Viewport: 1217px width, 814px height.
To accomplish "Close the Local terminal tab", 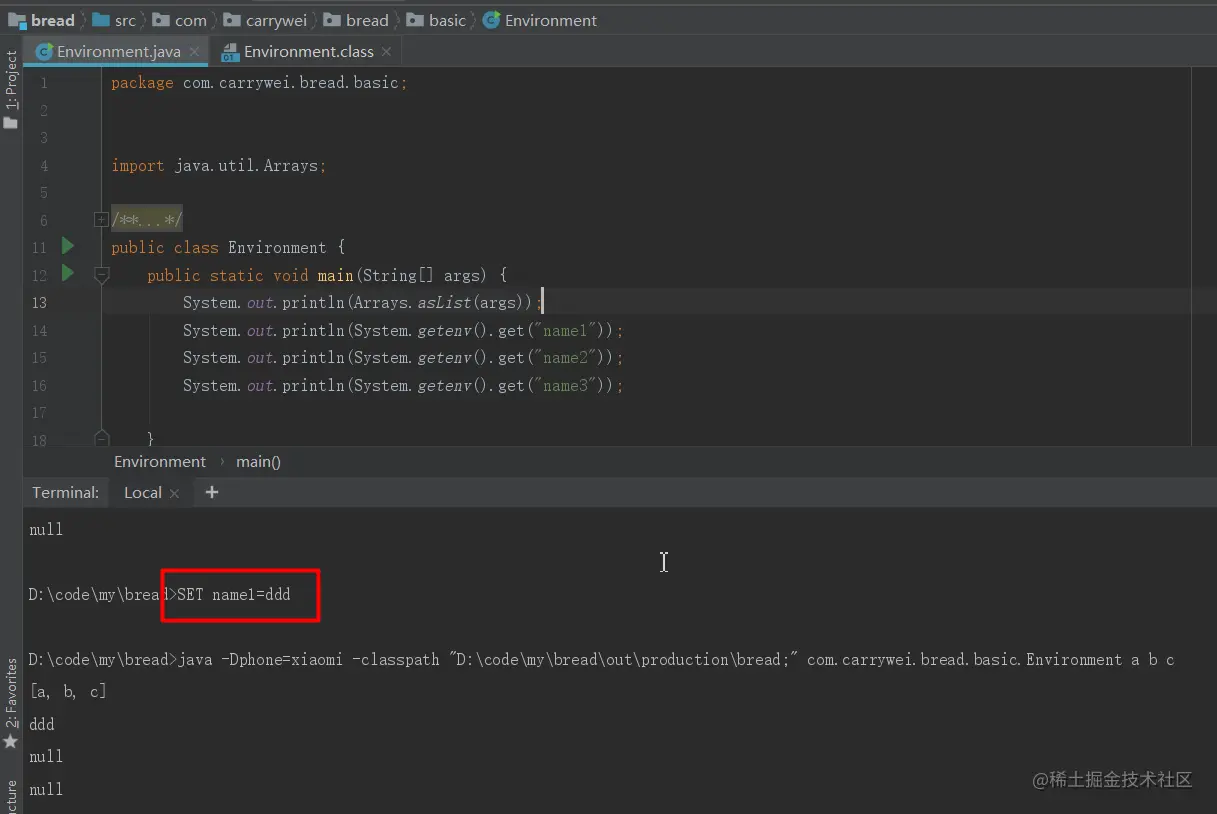I will point(174,493).
